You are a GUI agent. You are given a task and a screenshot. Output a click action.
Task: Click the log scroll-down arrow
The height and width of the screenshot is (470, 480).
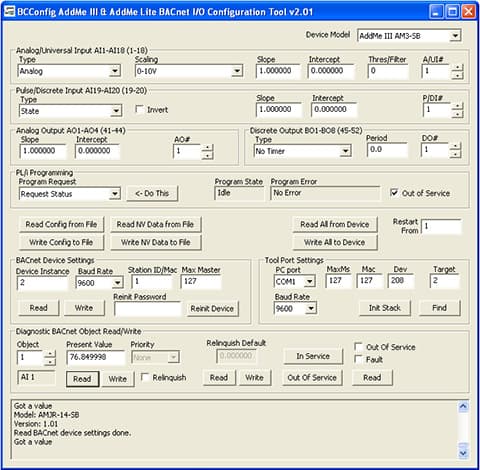tap(463, 453)
